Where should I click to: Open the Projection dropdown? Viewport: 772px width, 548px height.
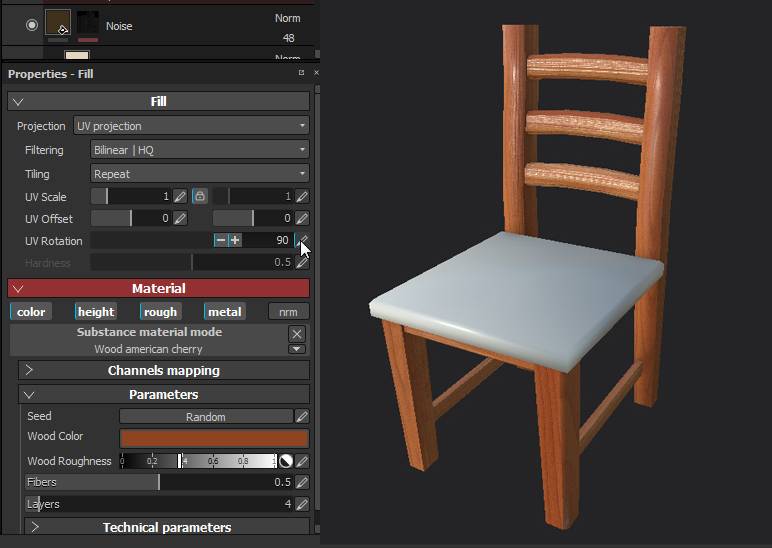coord(190,126)
